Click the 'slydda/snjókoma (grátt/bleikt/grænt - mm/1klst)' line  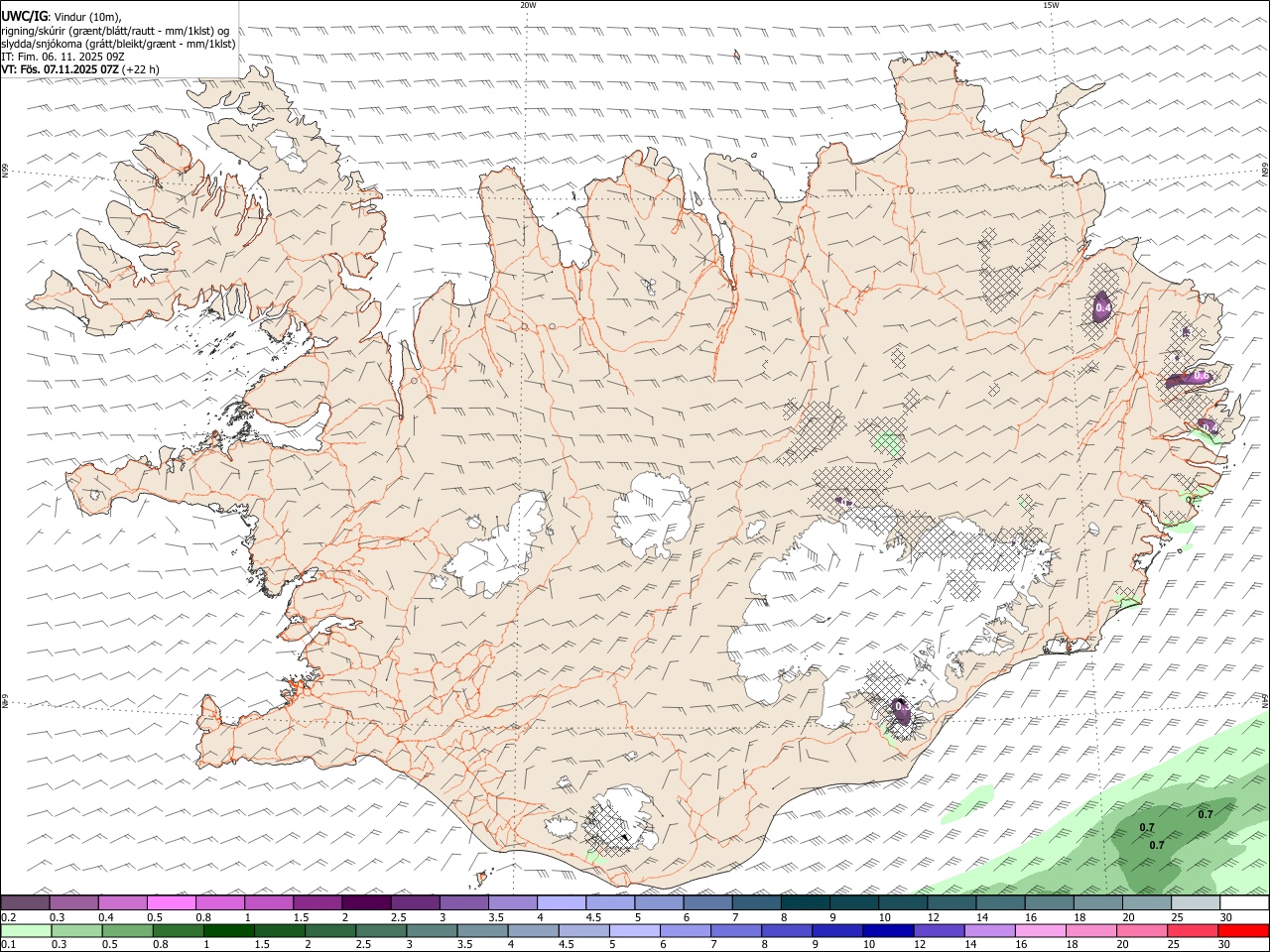point(118,44)
